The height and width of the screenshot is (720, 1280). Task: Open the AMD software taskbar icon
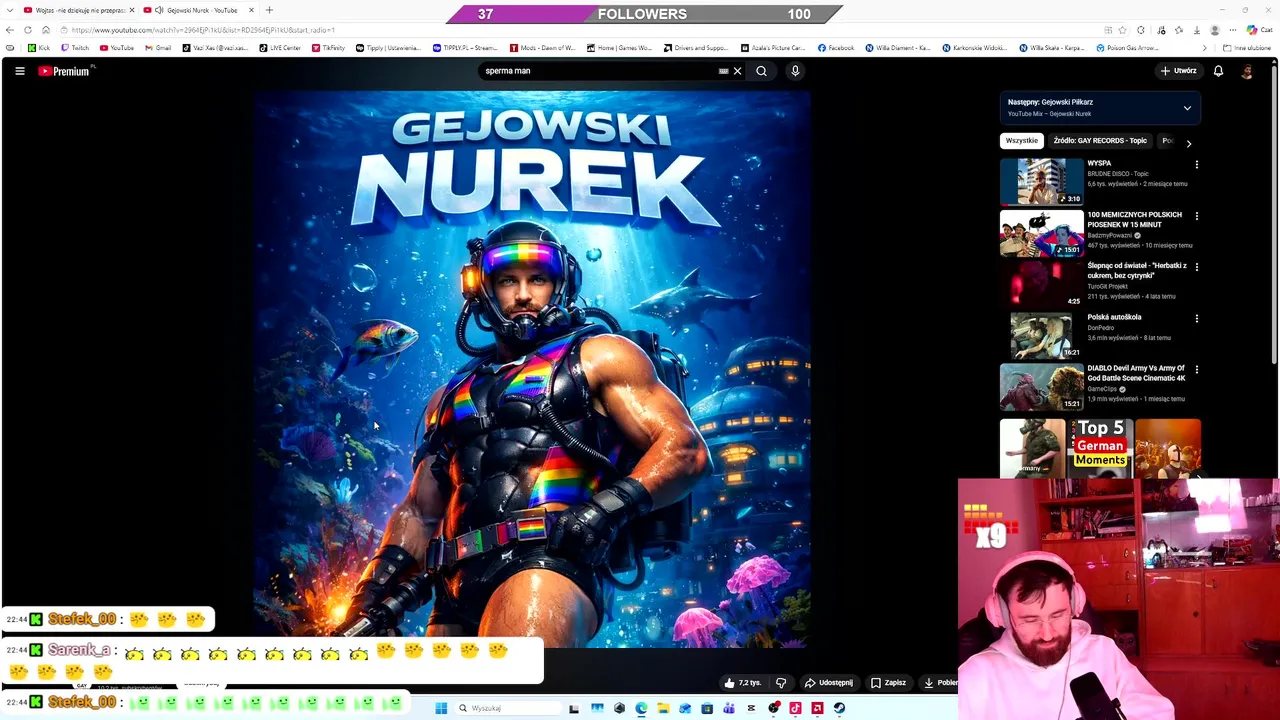pyautogui.click(x=817, y=708)
